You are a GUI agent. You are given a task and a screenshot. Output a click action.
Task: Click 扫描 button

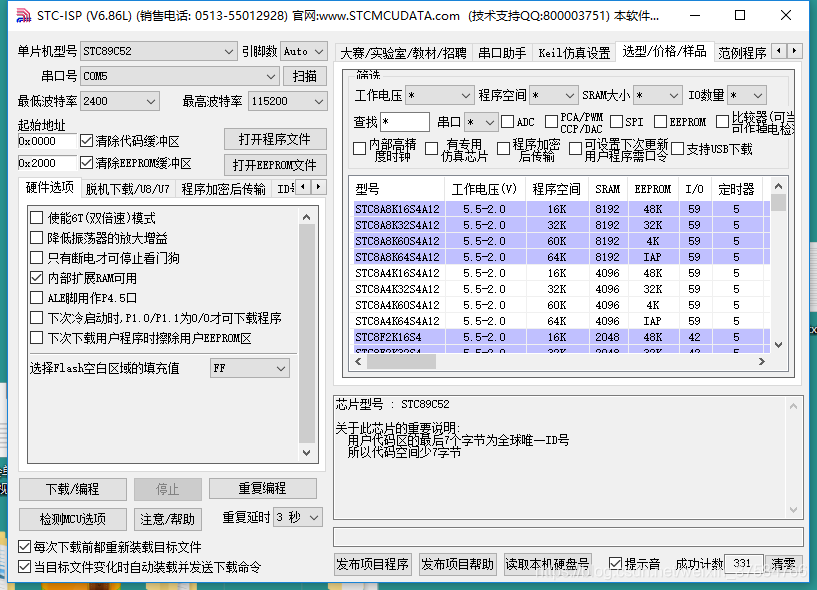[305, 76]
